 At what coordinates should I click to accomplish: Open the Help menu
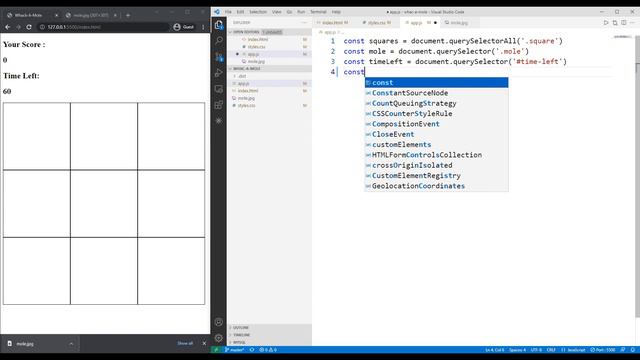[336, 12]
